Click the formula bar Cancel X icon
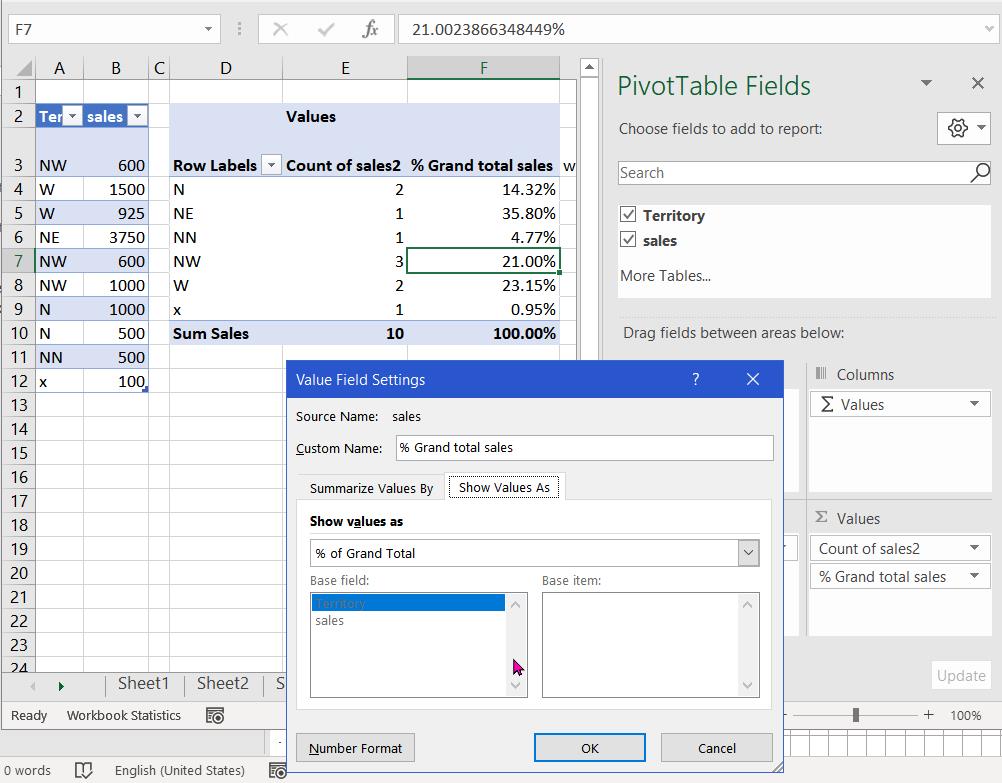Viewport: 1002px width, 783px height. (280, 29)
